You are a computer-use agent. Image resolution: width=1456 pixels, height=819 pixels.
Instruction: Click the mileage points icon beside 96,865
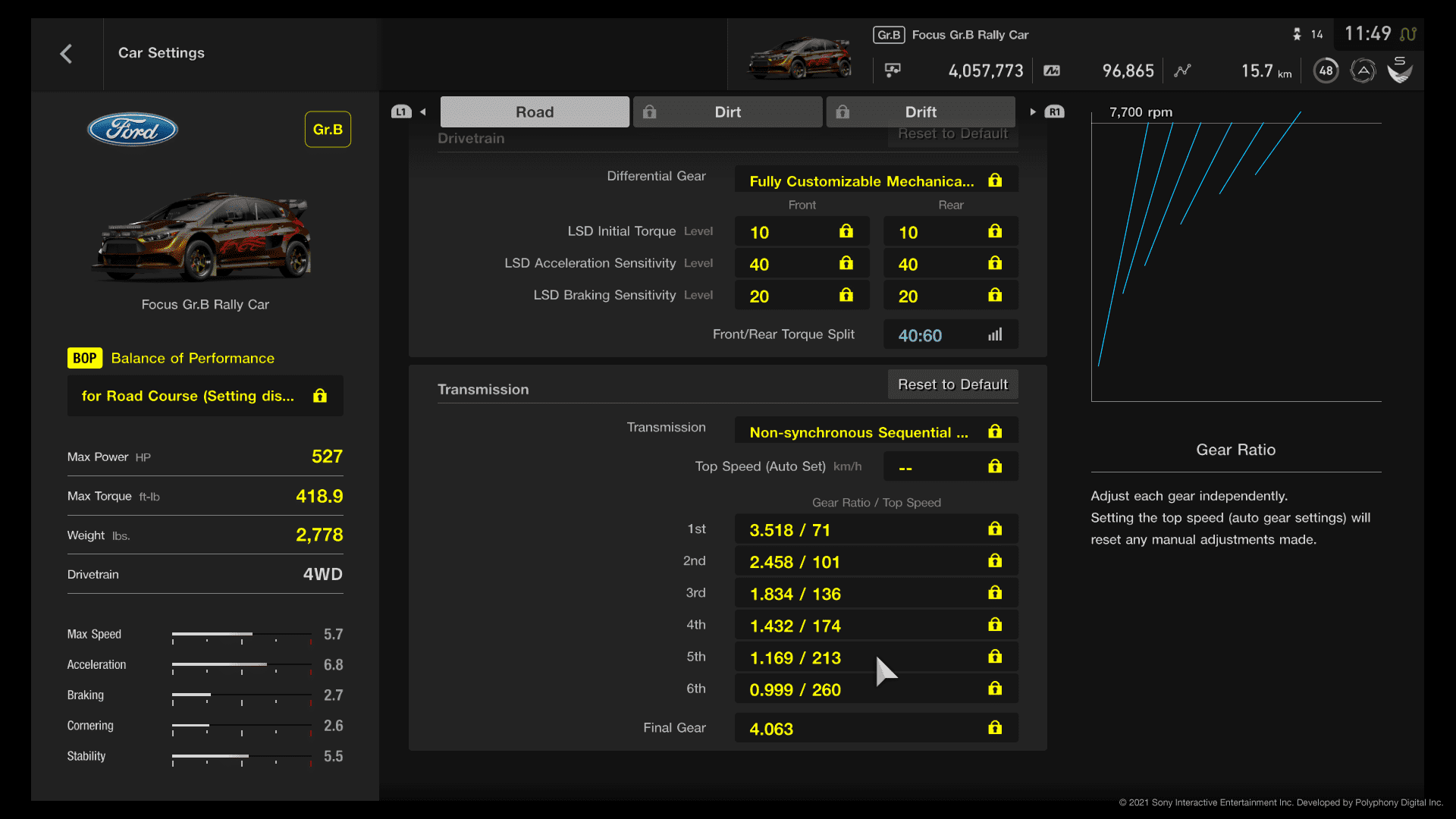click(x=1052, y=71)
